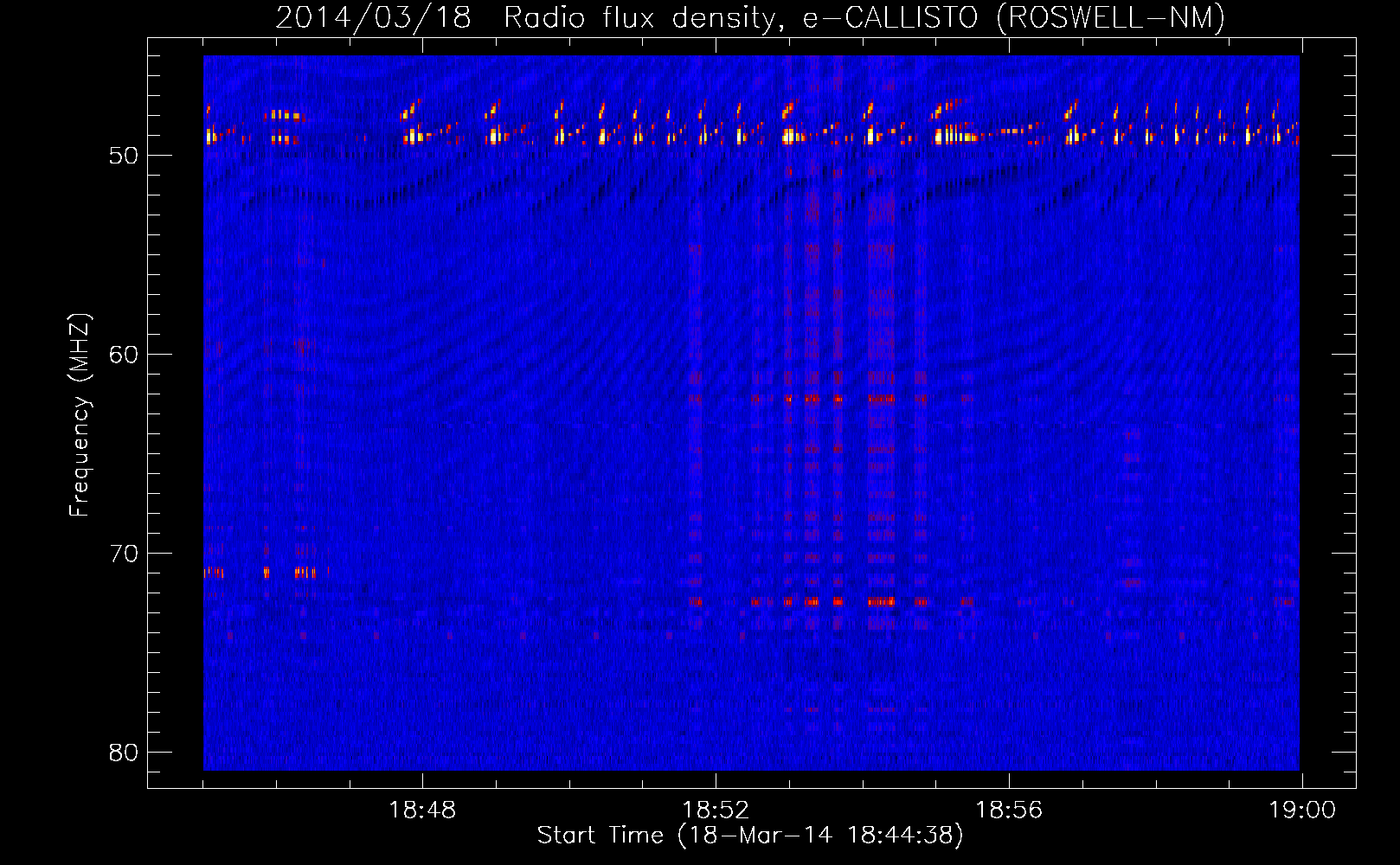
Task: Click the "Frequency (MHZ)" y-axis label
Action: click(x=80, y=415)
